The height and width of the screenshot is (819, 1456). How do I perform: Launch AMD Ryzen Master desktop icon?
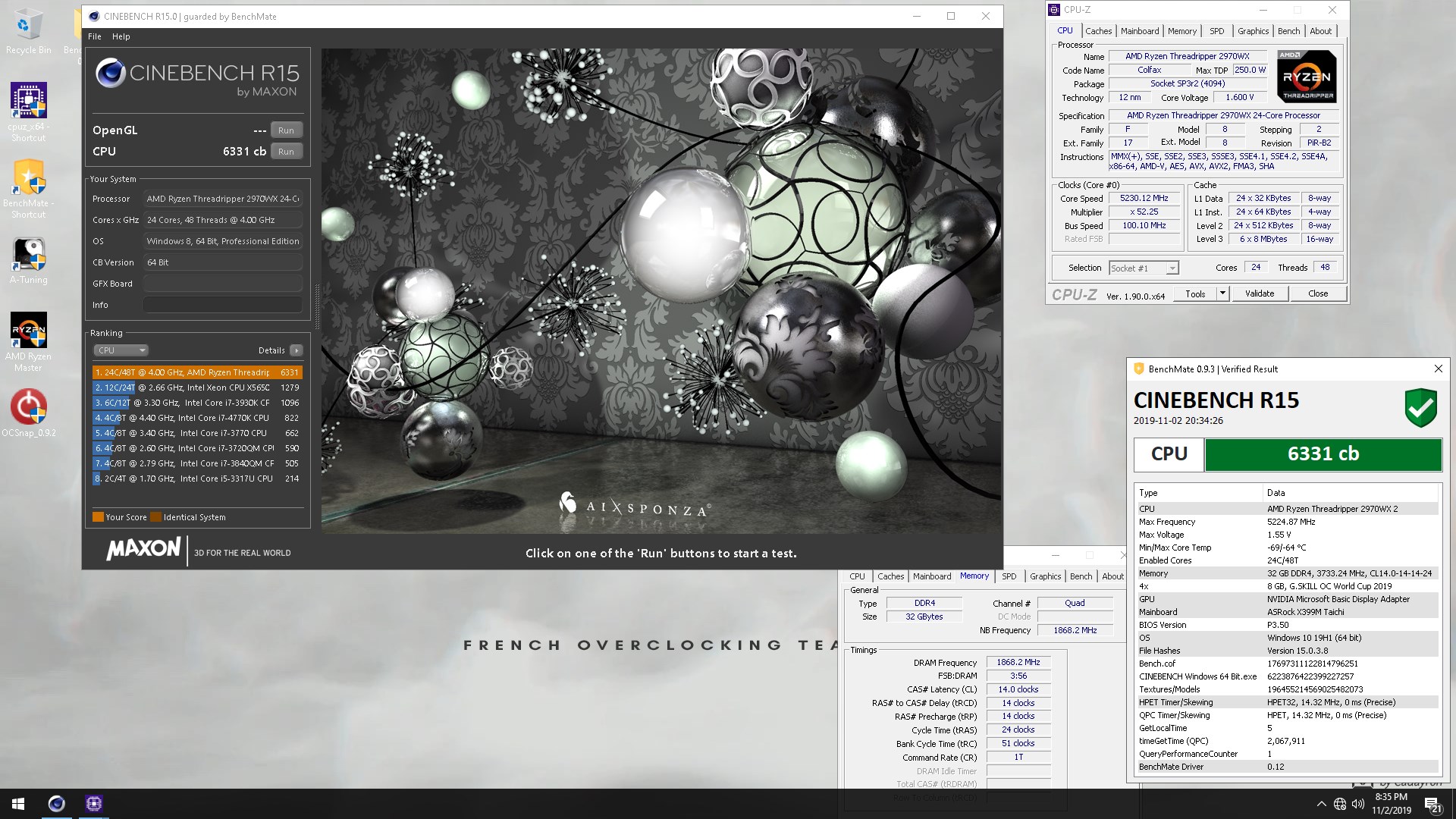[x=28, y=342]
